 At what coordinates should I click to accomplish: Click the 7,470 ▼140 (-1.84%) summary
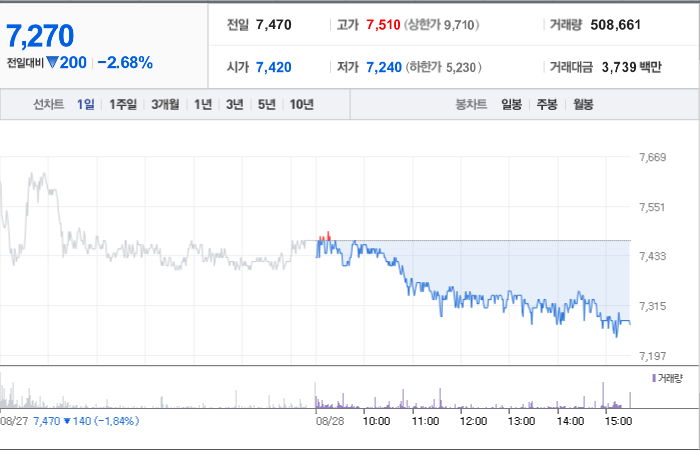(x=86, y=421)
